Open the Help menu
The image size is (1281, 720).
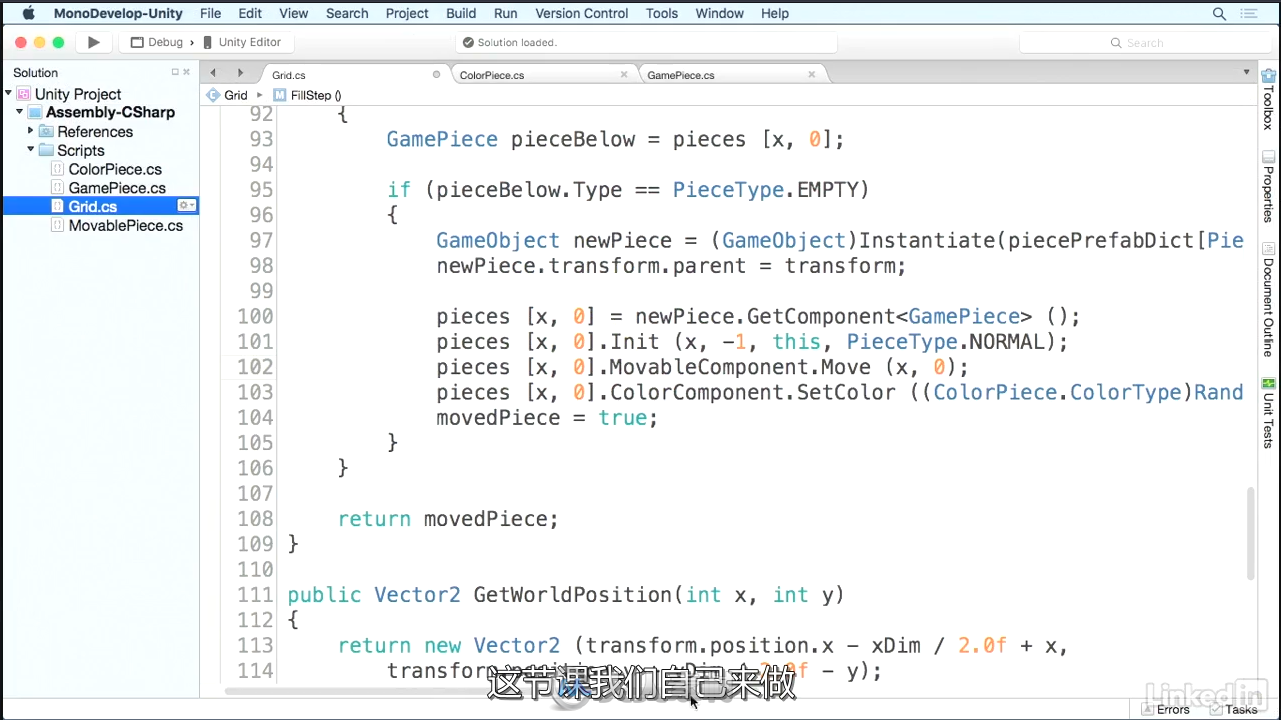click(775, 13)
